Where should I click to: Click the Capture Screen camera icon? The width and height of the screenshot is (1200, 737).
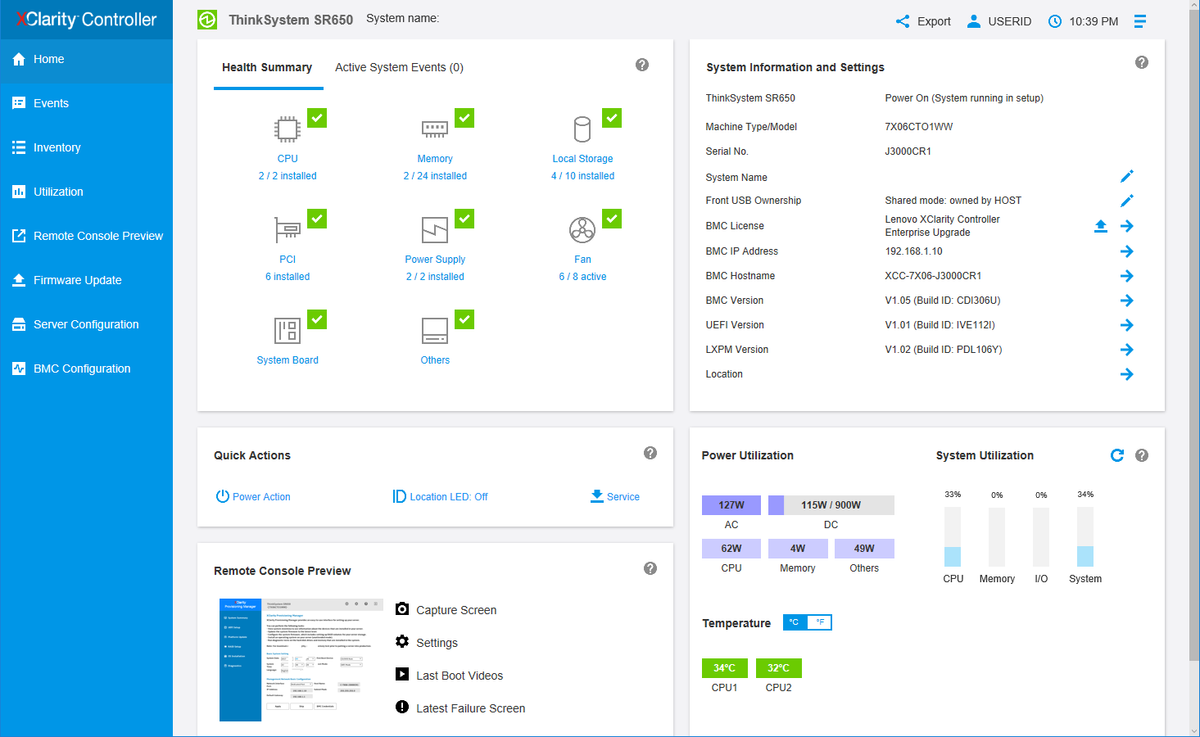click(404, 609)
